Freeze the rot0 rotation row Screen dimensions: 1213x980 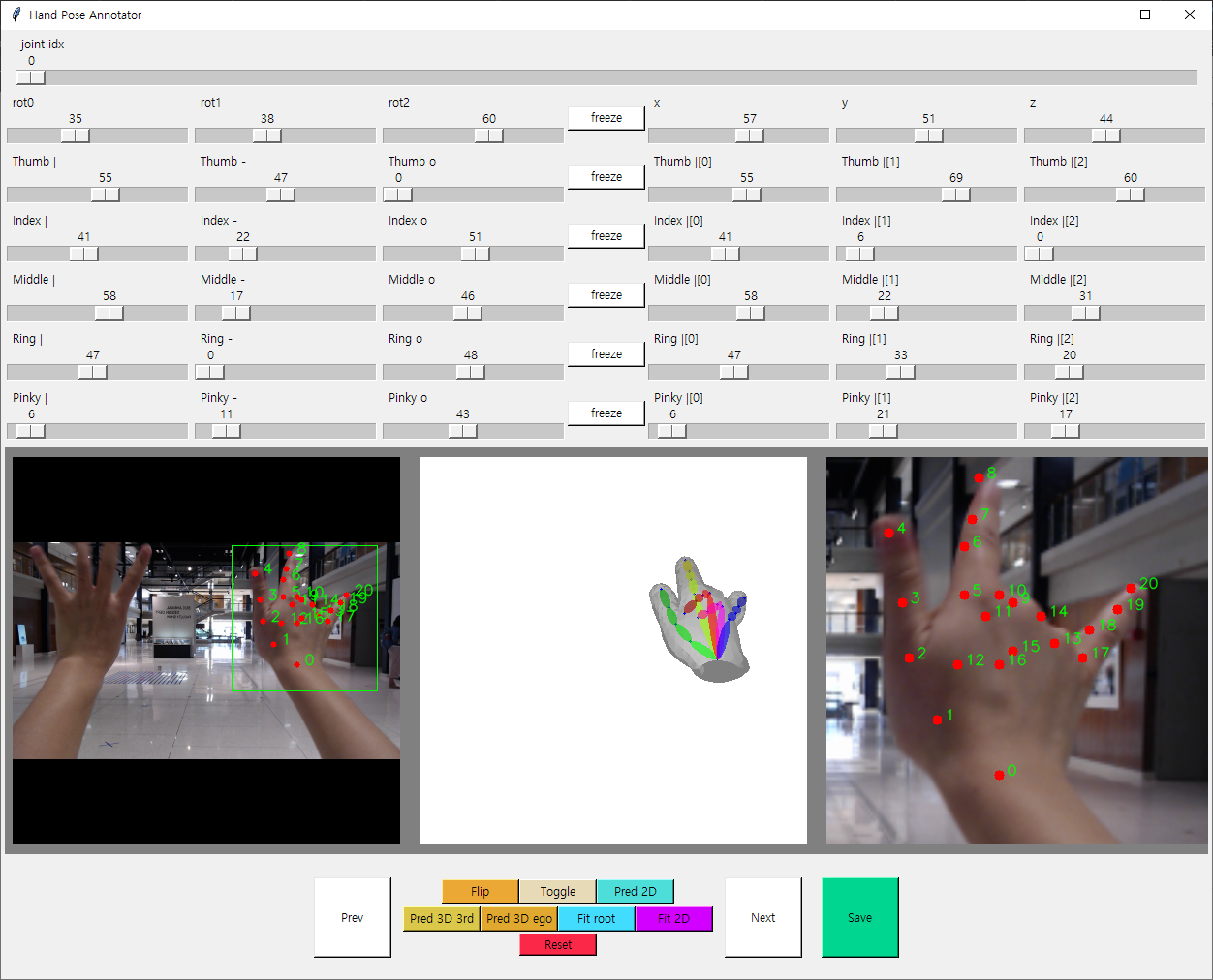tap(606, 118)
